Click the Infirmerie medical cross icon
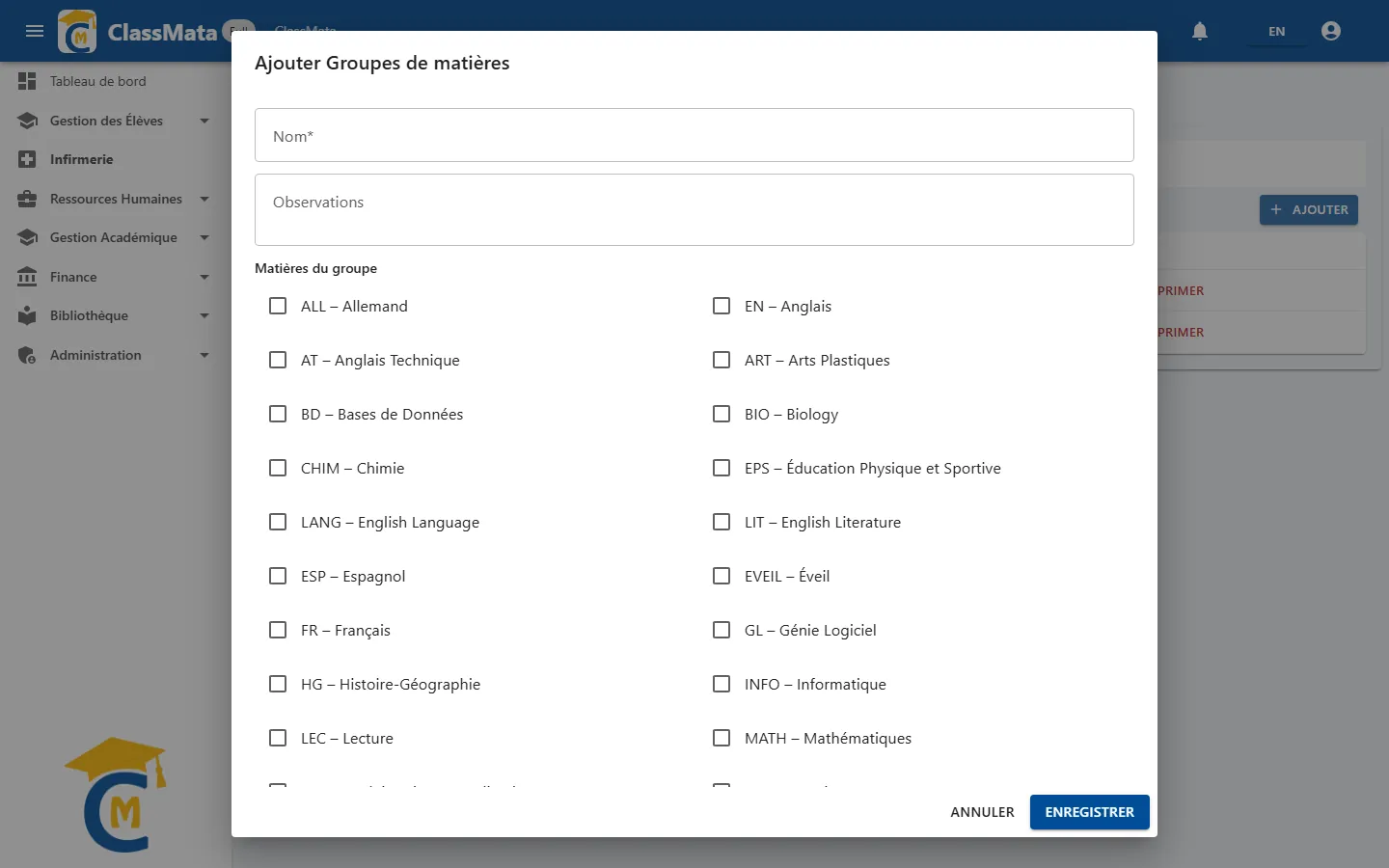This screenshot has height=868, width=1389. coord(27,159)
